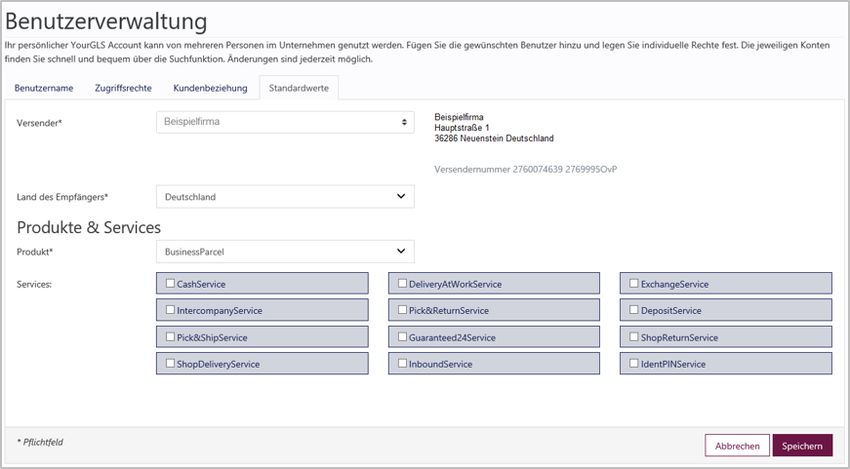This screenshot has width=850, height=469.
Task: Toggle the ShopReturnService checkbox
Action: click(634, 337)
